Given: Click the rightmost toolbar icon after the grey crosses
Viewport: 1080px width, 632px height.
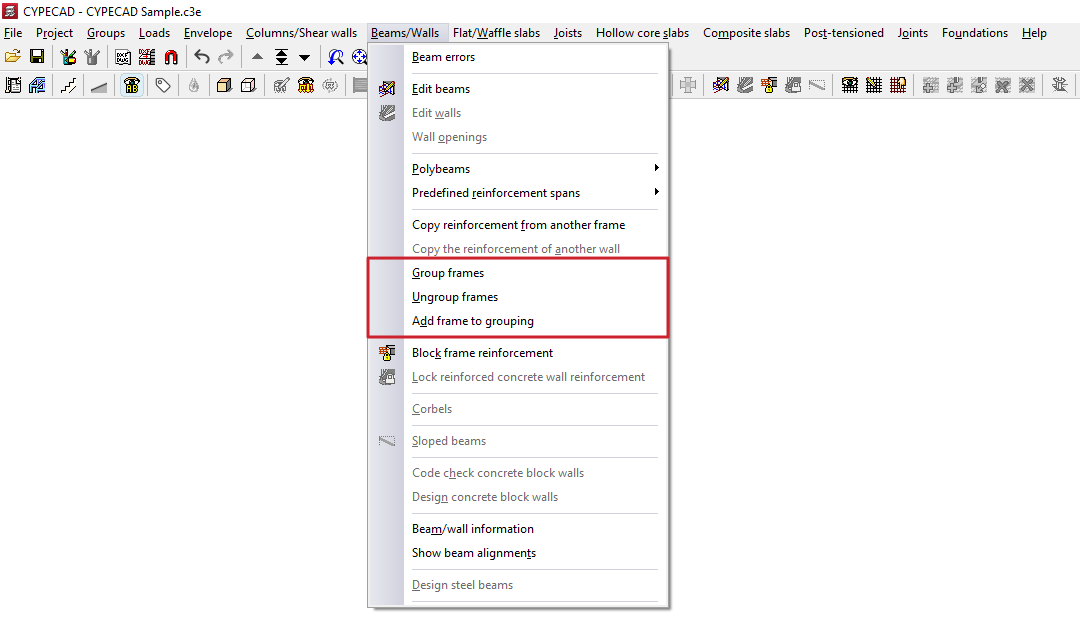Looking at the screenshot, I should 1059,85.
